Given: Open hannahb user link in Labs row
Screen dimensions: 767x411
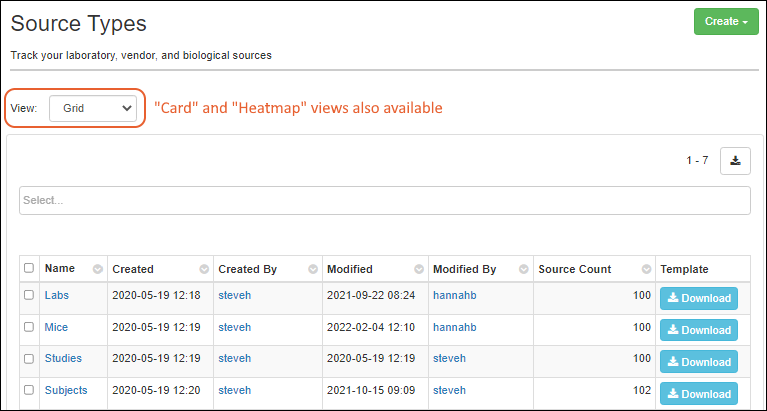Looking at the screenshot, I should coord(454,296).
